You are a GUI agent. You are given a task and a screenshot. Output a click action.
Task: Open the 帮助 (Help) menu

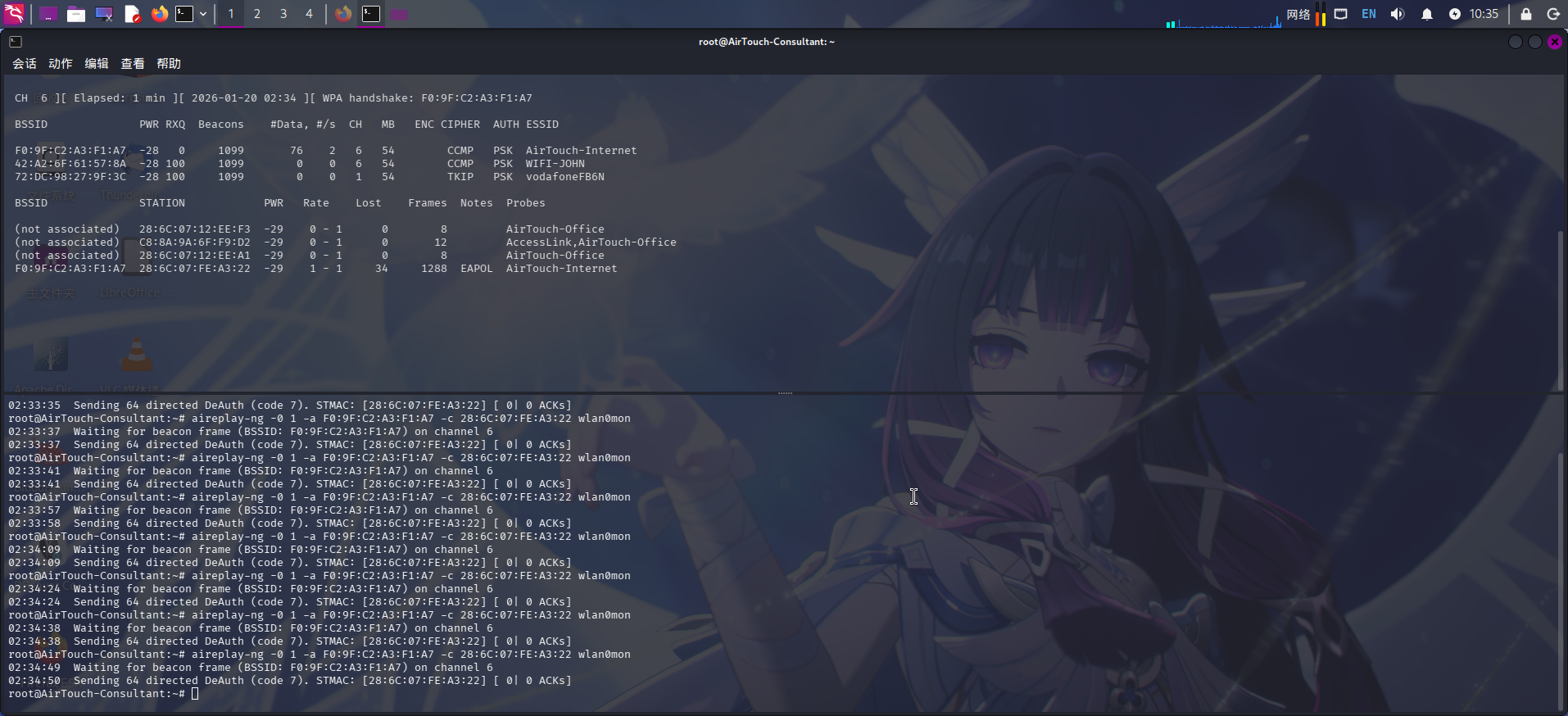[x=169, y=63]
